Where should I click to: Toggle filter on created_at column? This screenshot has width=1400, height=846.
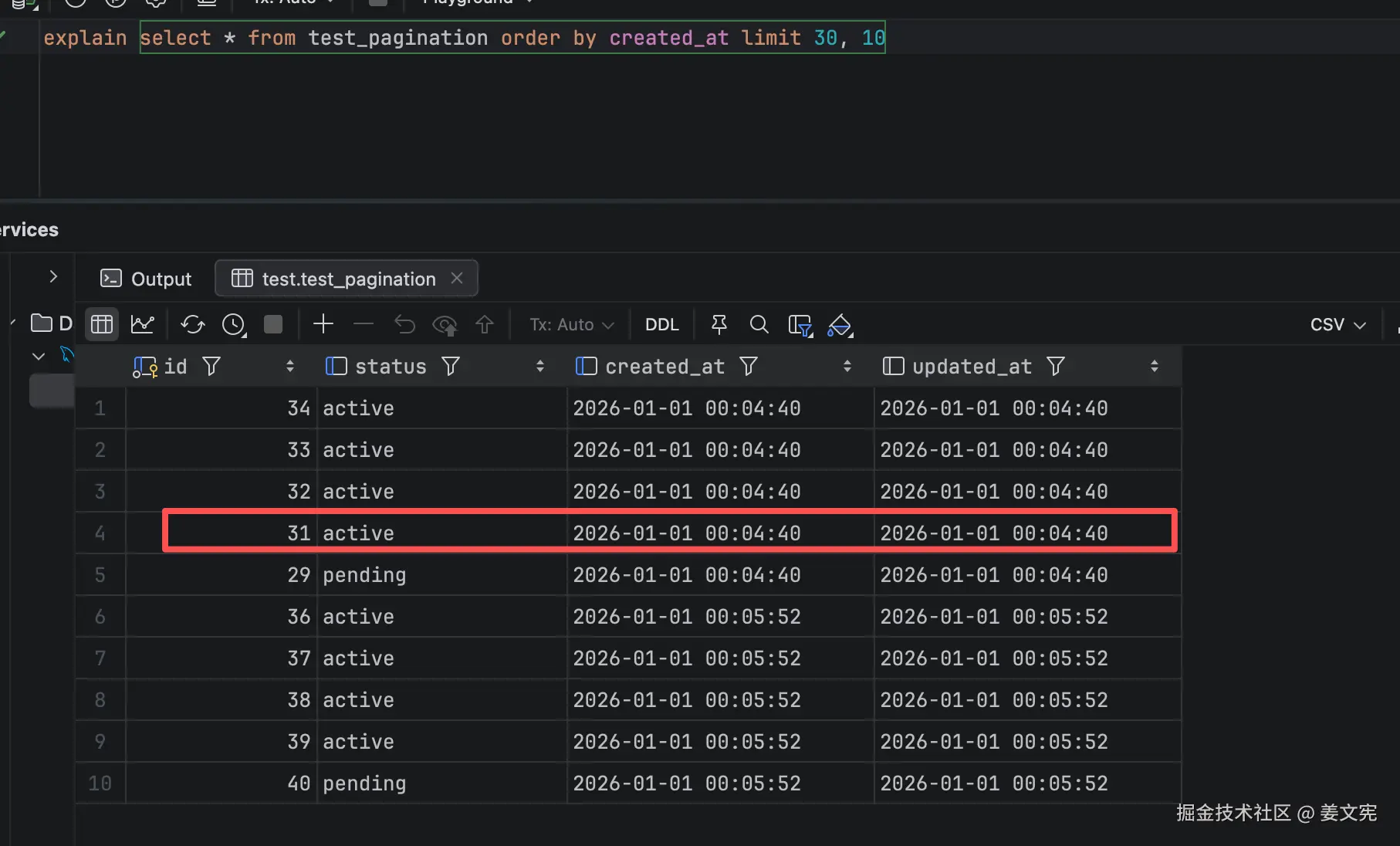[749, 366]
